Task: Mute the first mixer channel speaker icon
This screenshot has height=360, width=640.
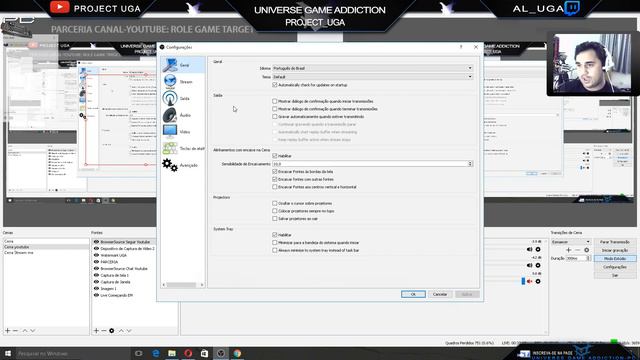Action: 529,249
